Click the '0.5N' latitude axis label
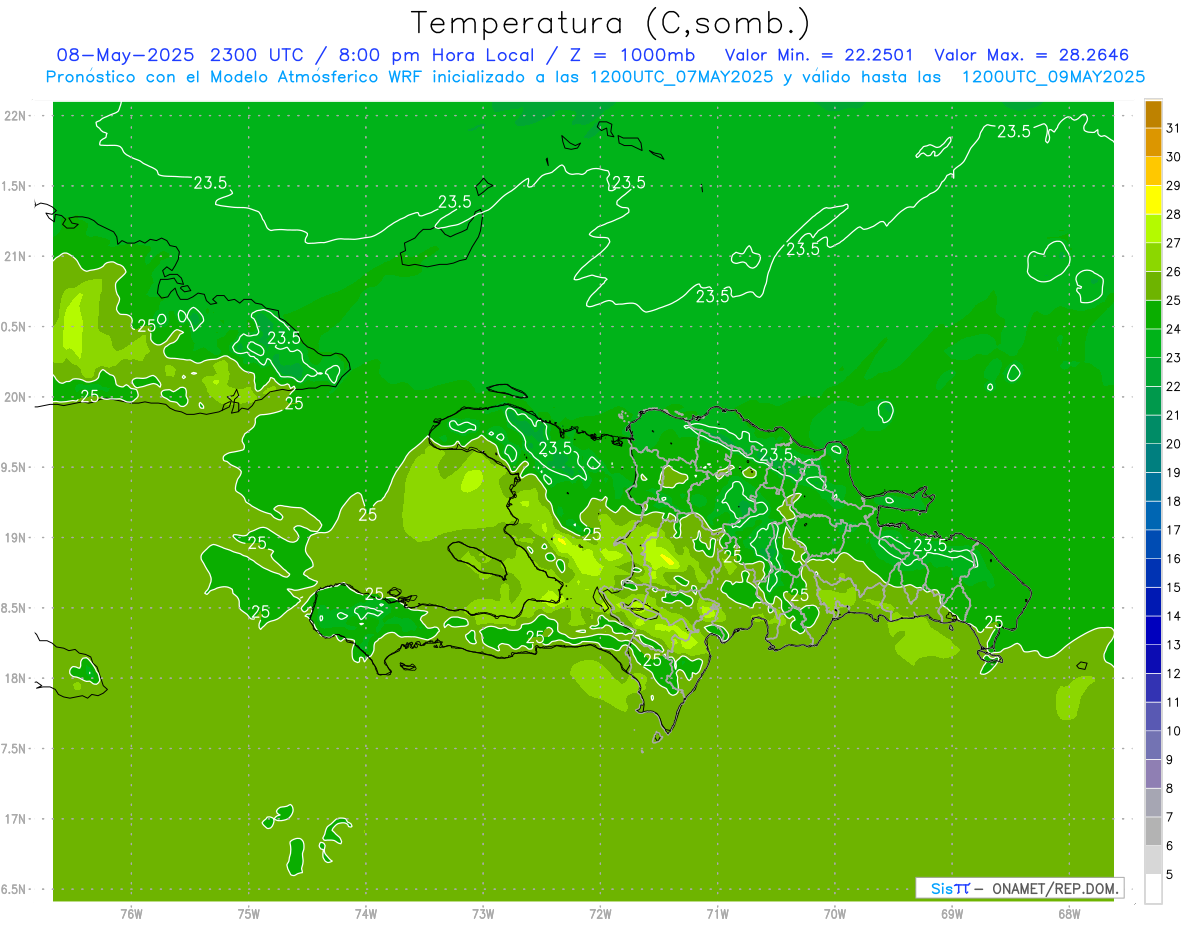The height and width of the screenshot is (927, 1200). [x=15, y=327]
